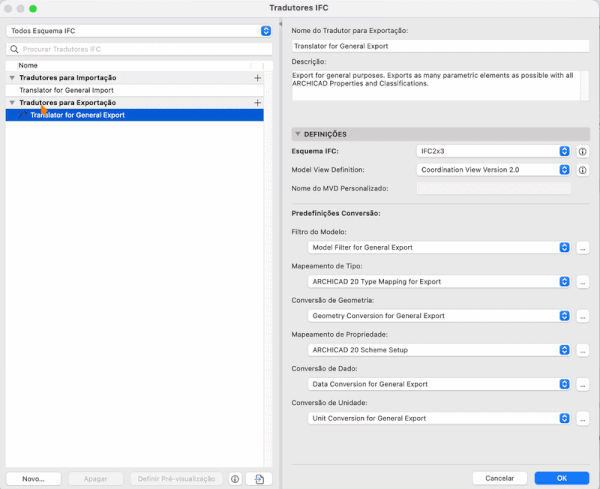Image resolution: width=600 pixels, height=489 pixels.
Task: Open ellipsis options for Conversão de Unidade
Action: coord(582,419)
